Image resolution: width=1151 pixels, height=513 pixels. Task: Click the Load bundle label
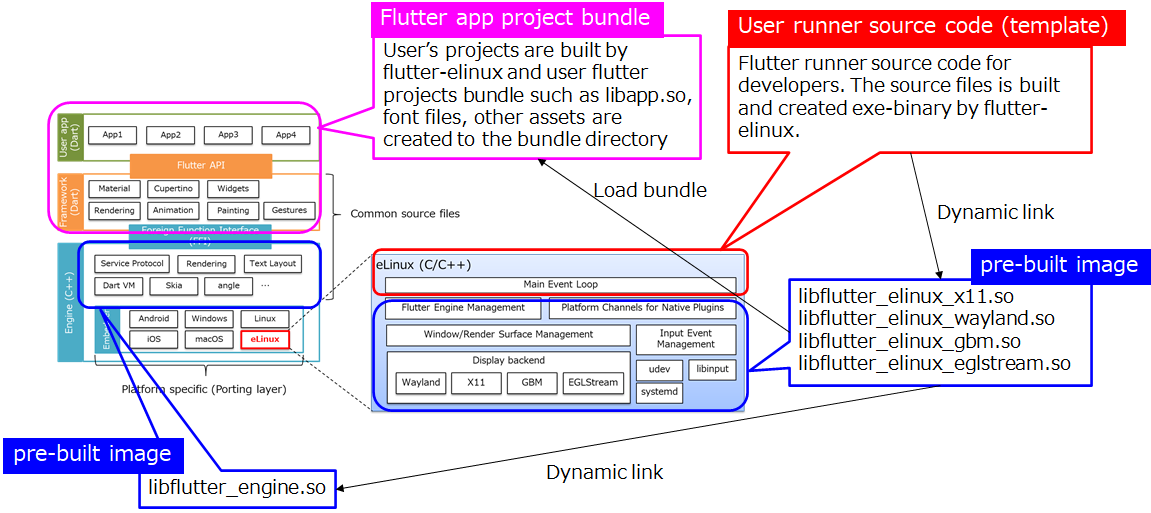click(x=650, y=191)
